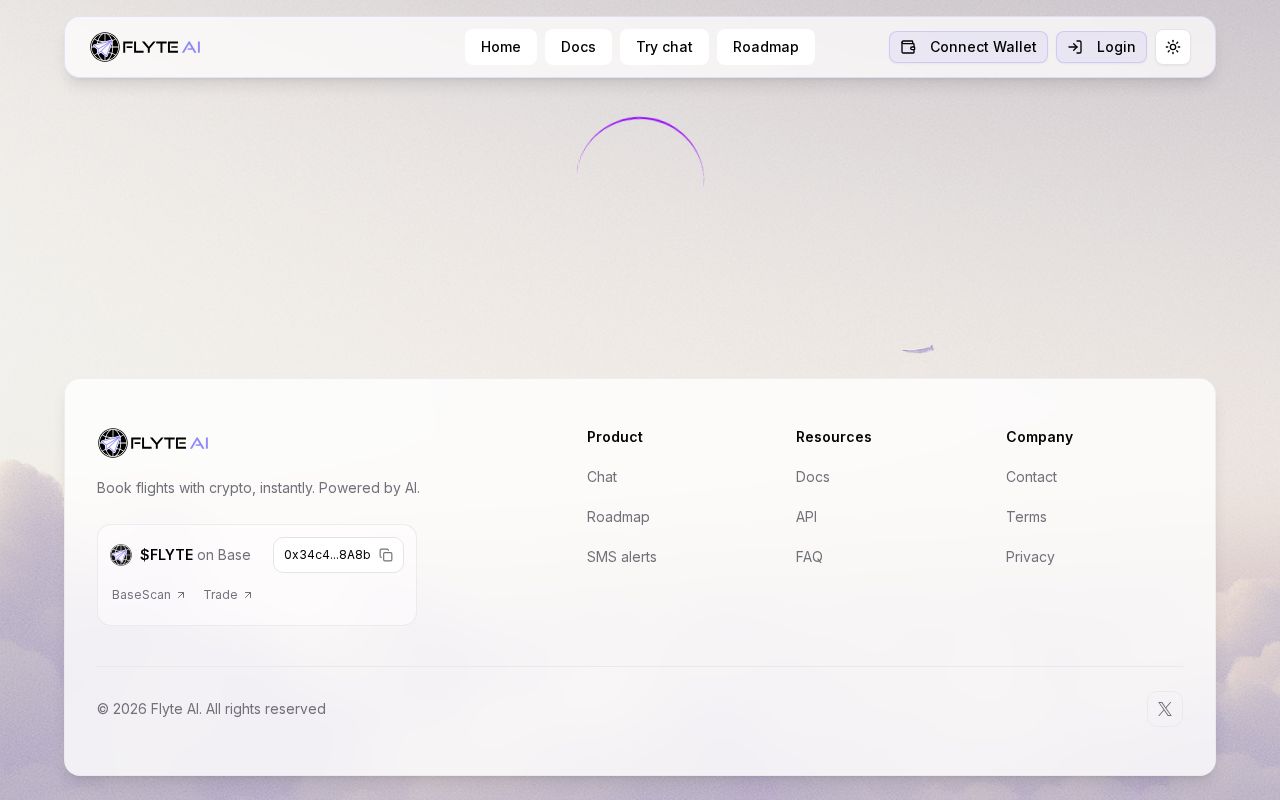
Task: Click the '$FLYTE on Base' label
Action: (x=195, y=555)
